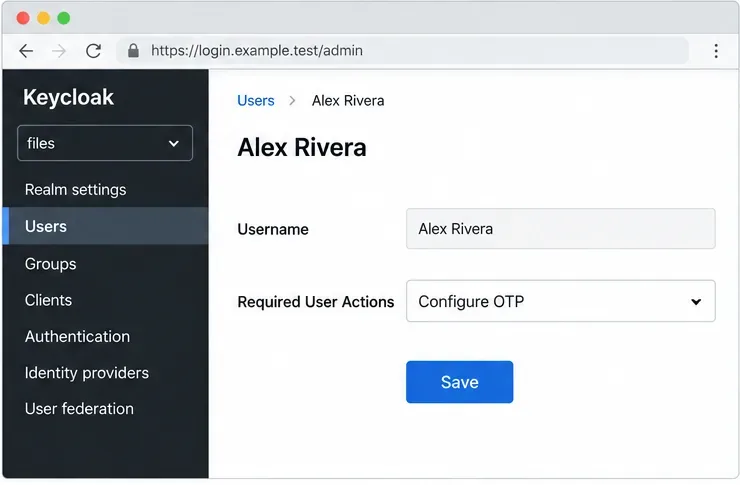Click the Username label
740x485 pixels.
point(273,229)
